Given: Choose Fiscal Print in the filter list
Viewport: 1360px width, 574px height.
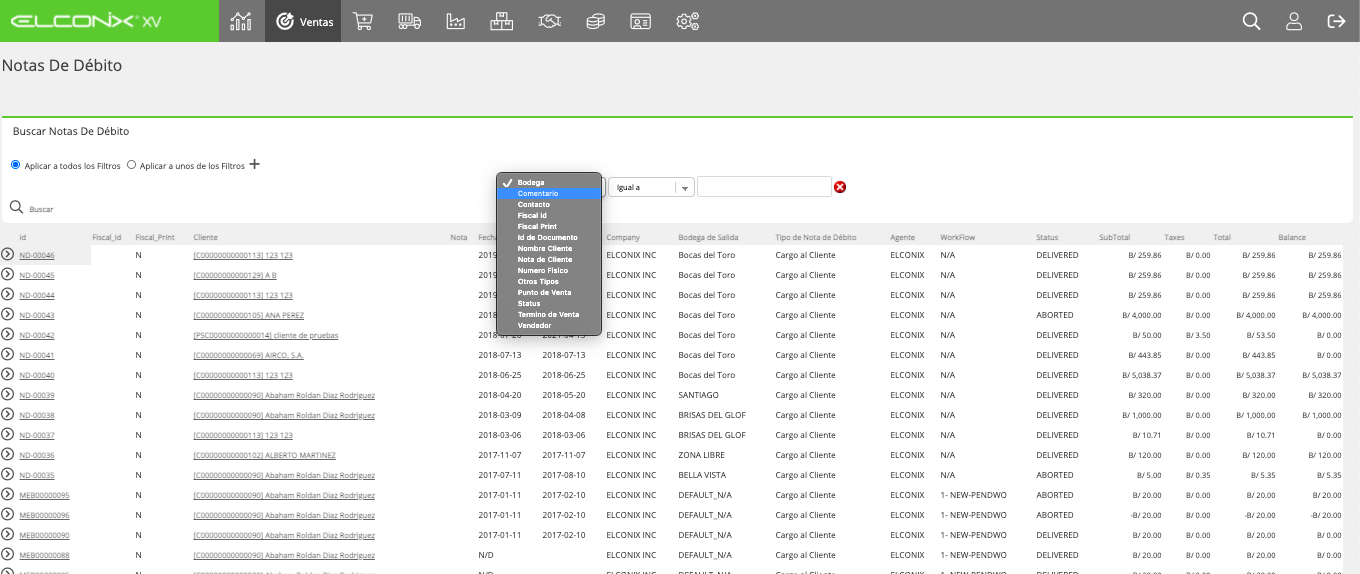Looking at the screenshot, I should pyautogui.click(x=549, y=227).
